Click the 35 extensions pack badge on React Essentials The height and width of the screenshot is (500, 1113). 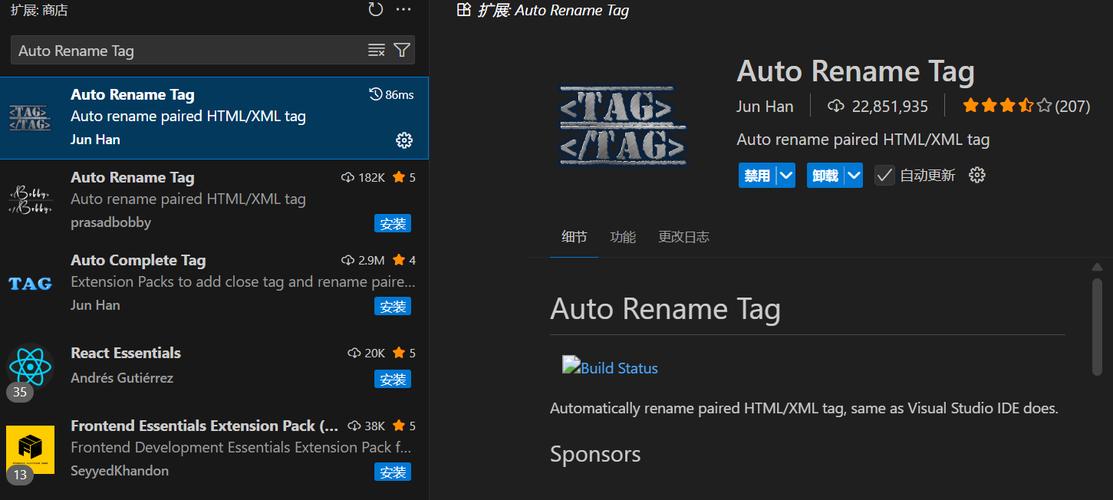coord(19,392)
